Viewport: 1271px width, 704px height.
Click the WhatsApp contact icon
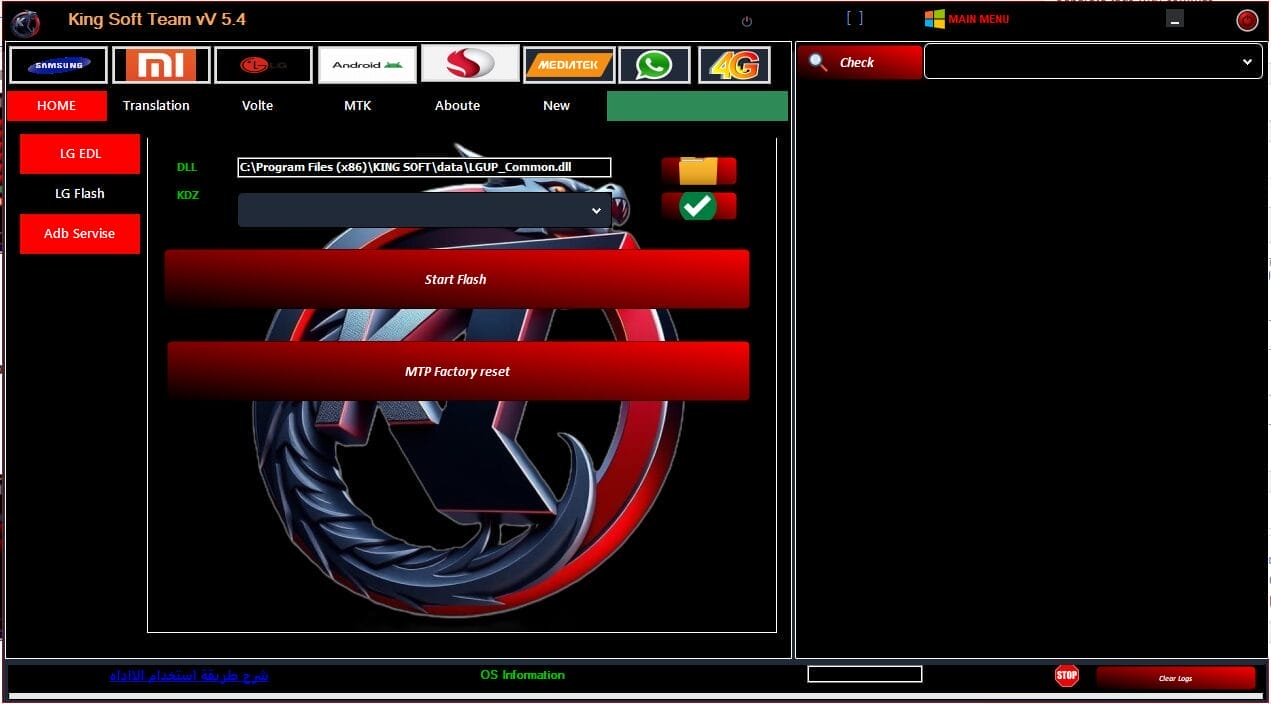click(655, 65)
